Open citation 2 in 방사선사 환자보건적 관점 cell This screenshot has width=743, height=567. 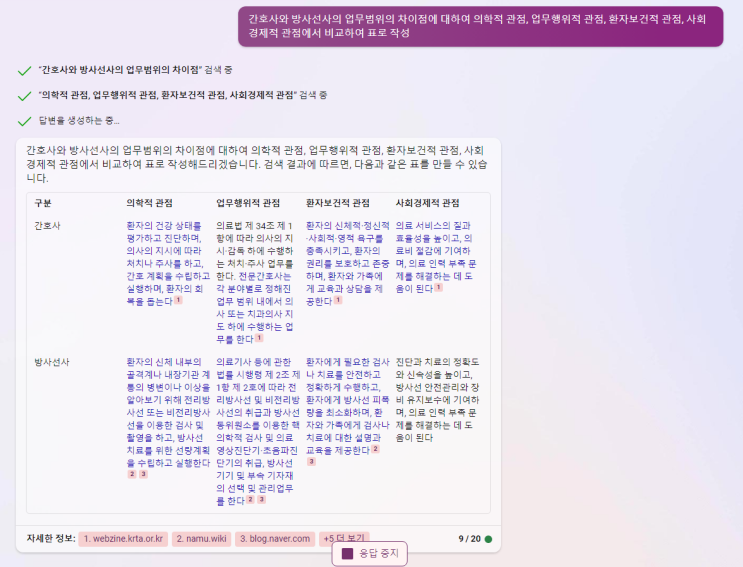375,449
